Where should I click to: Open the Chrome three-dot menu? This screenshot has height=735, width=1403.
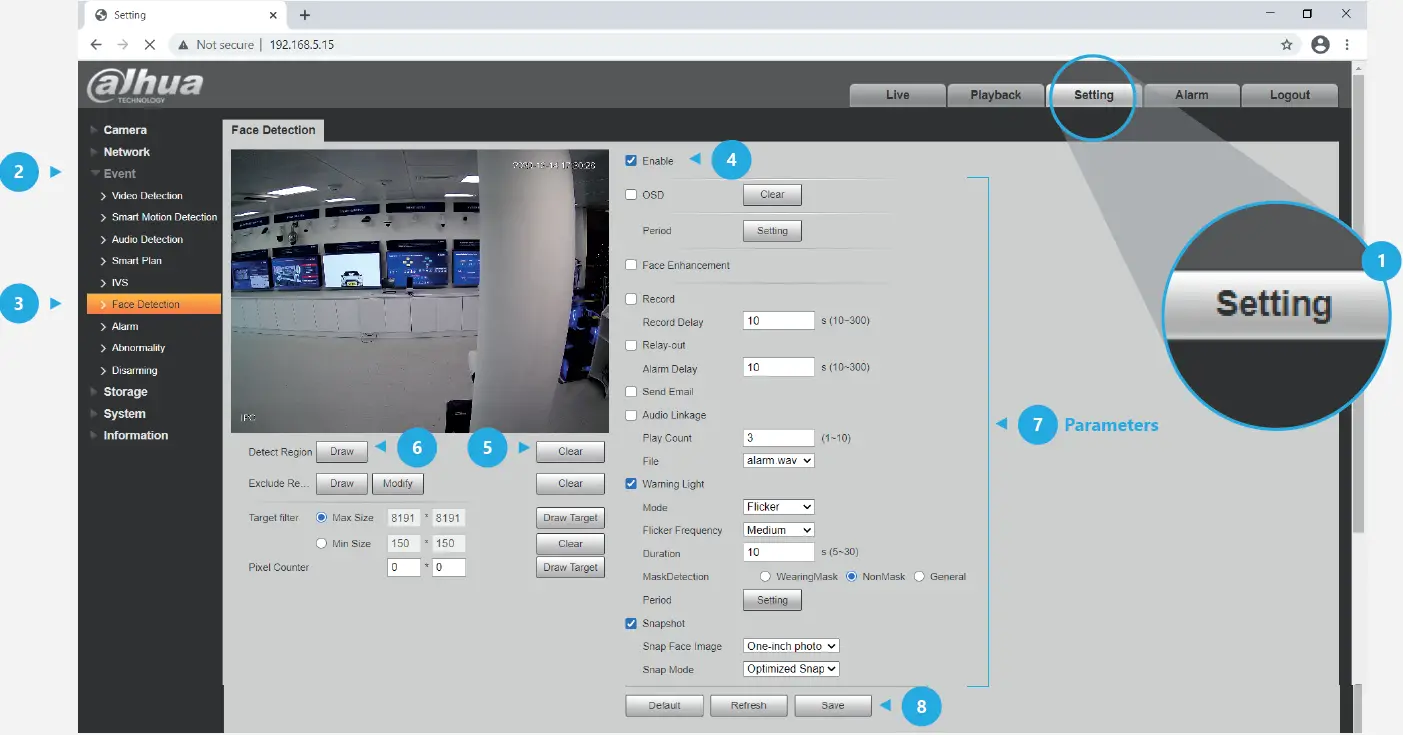(1348, 45)
